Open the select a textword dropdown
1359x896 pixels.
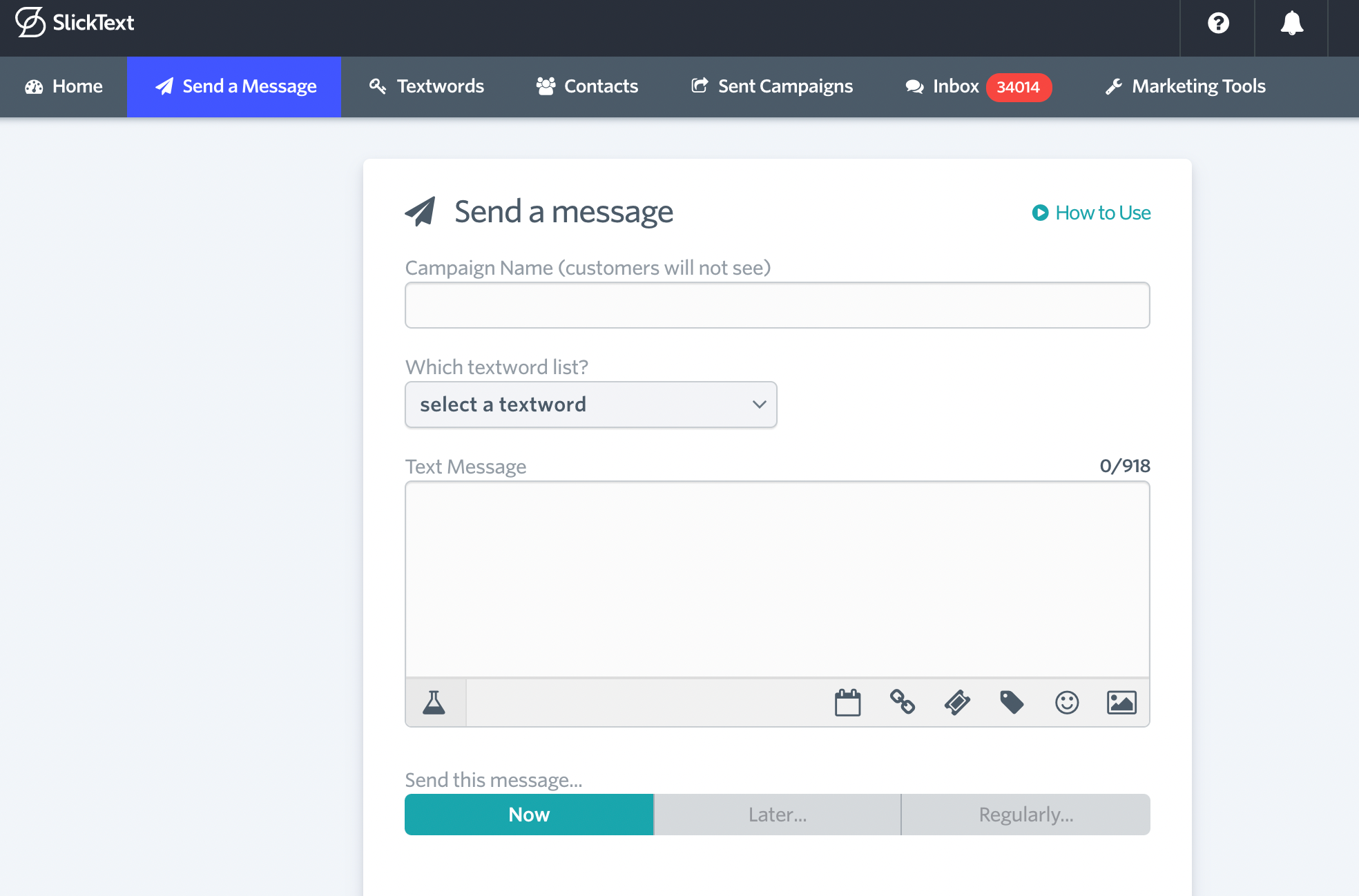(590, 405)
